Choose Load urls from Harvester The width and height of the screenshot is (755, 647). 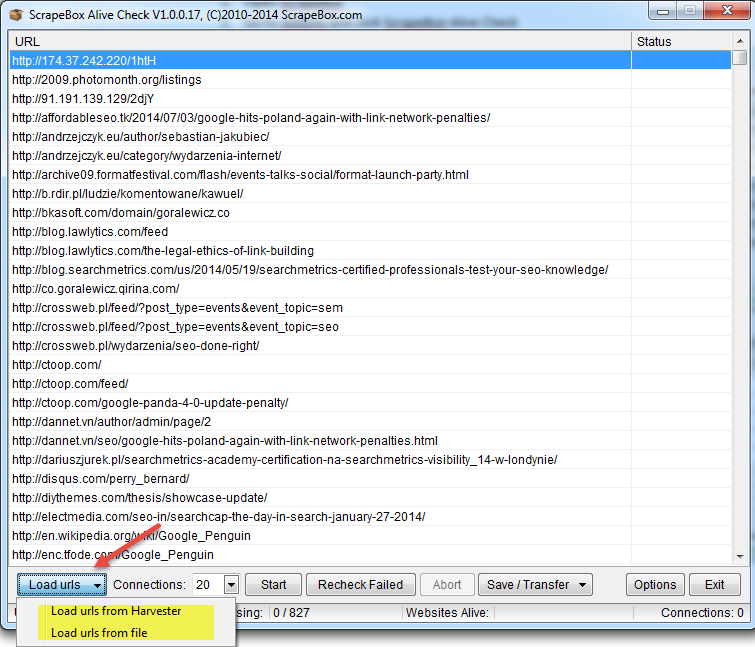pyautogui.click(x=116, y=611)
